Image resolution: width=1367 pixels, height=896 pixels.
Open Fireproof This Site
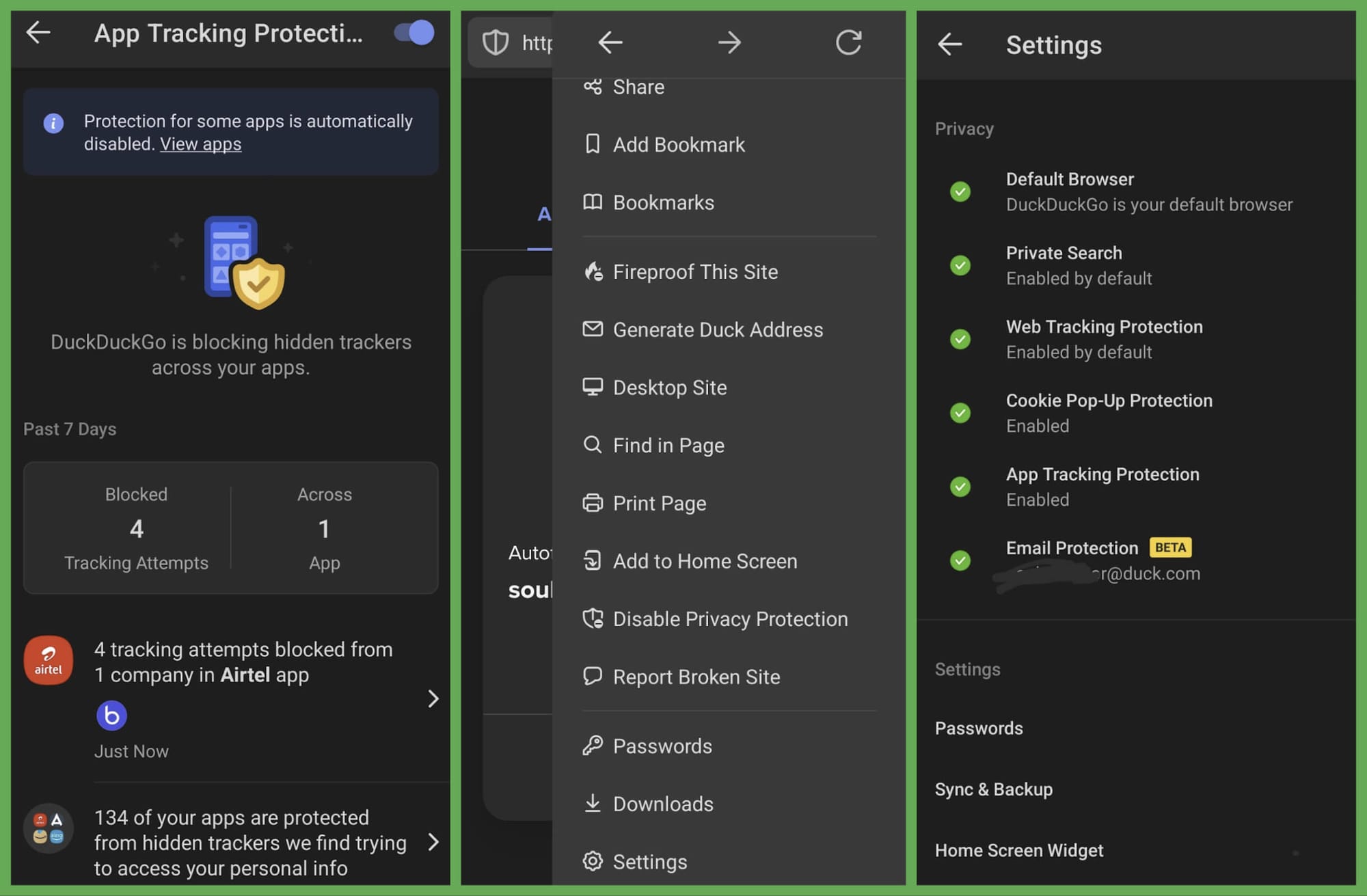coord(696,271)
